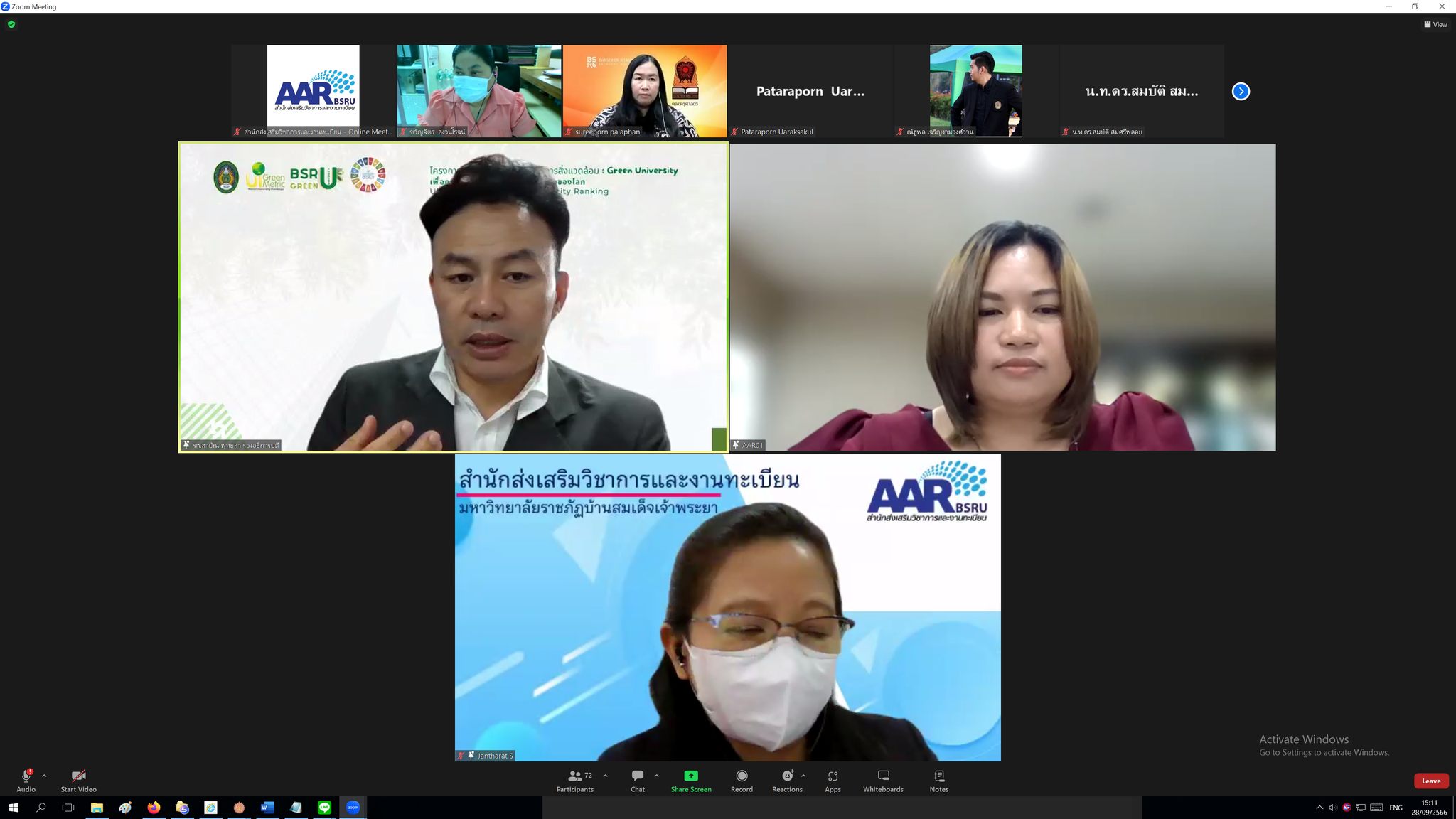Open Microsoft Word from taskbar

click(x=267, y=808)
